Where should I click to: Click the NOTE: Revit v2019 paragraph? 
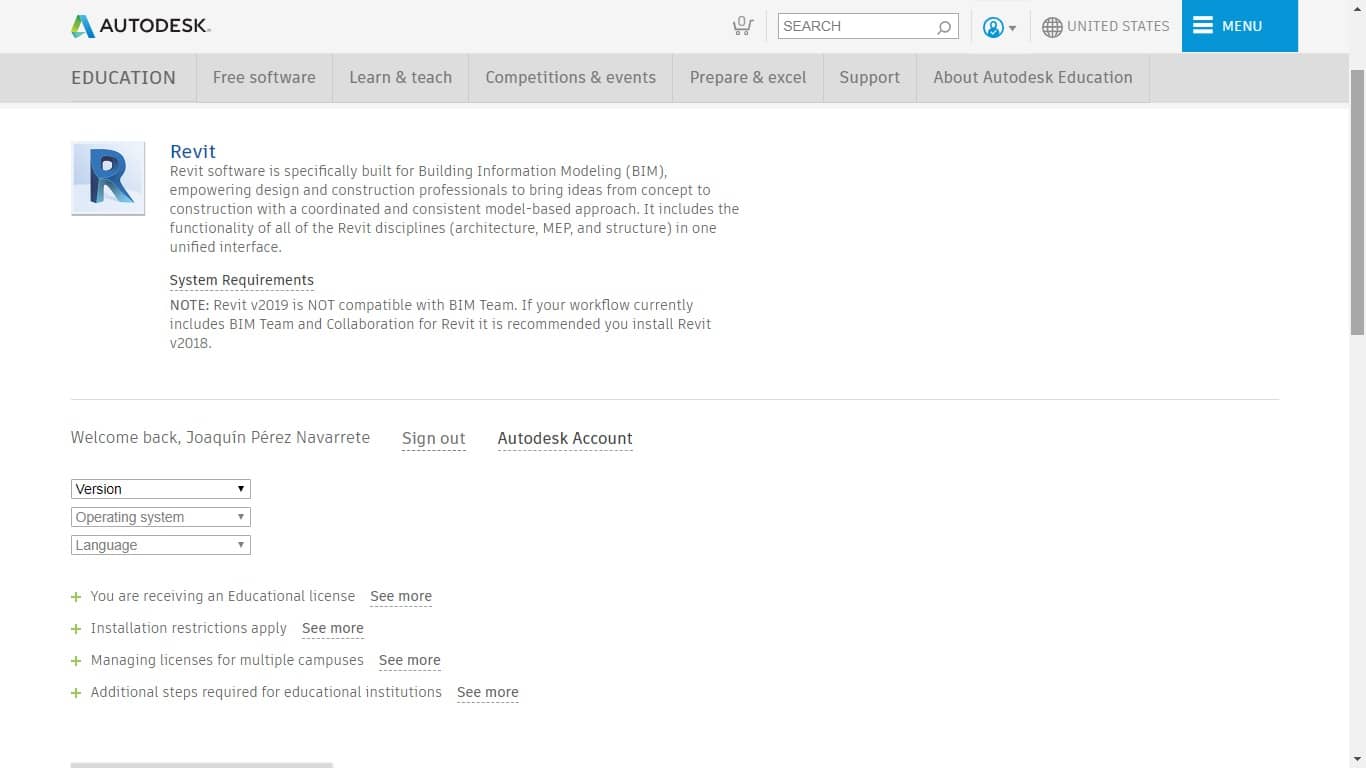[x=441, y=324]
